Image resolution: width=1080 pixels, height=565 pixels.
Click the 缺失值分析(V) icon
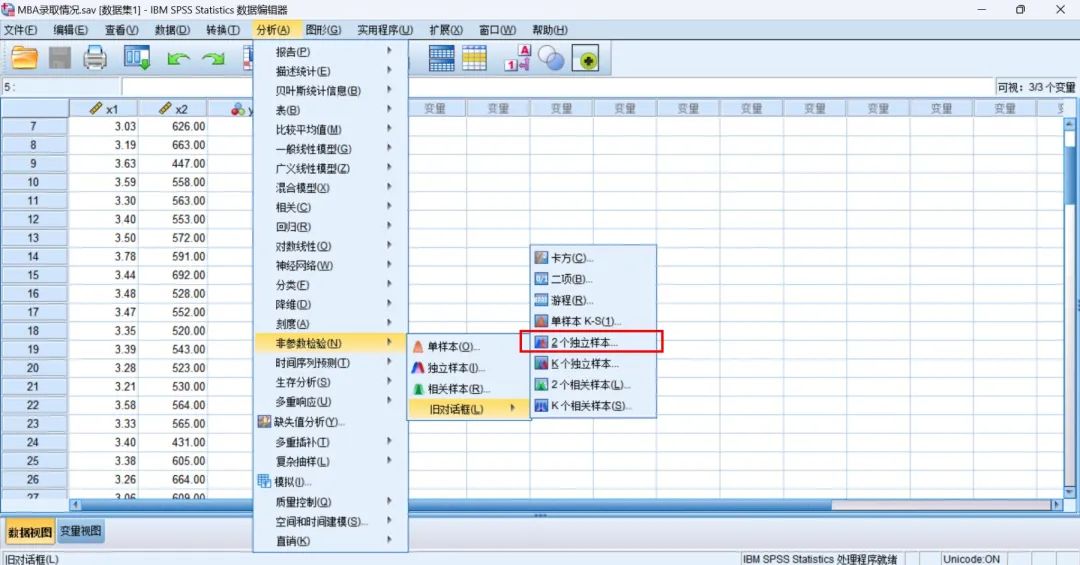point(264,422)
